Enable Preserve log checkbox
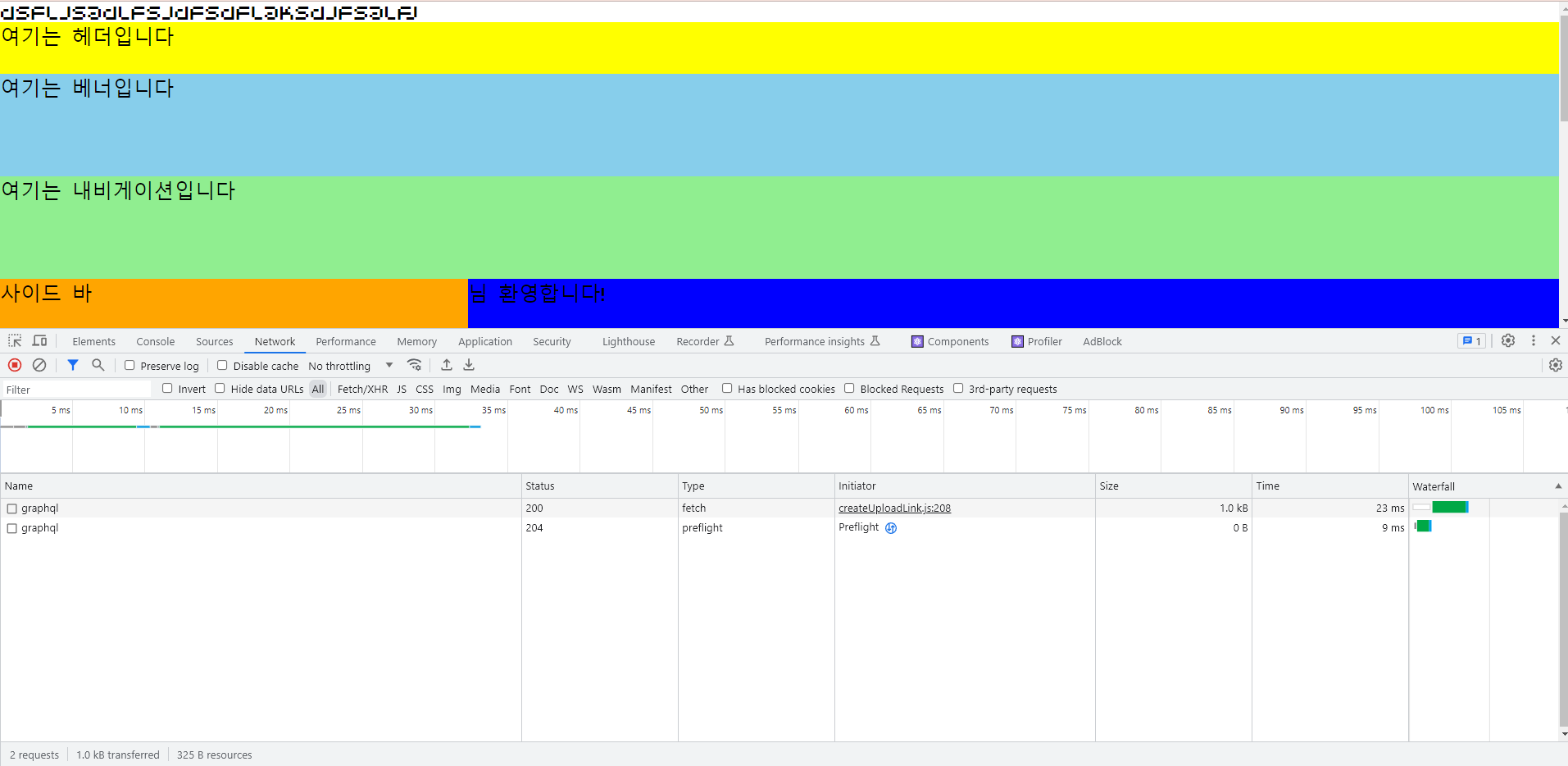Screen dimensions: 1568x766 (130, 366)
